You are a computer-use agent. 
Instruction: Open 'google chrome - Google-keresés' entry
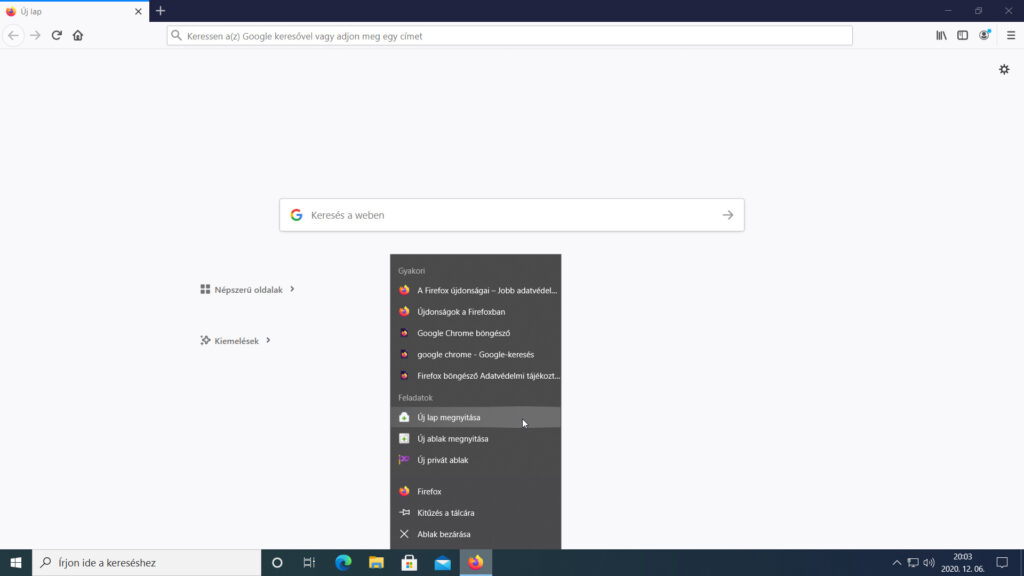click(475, 354)
